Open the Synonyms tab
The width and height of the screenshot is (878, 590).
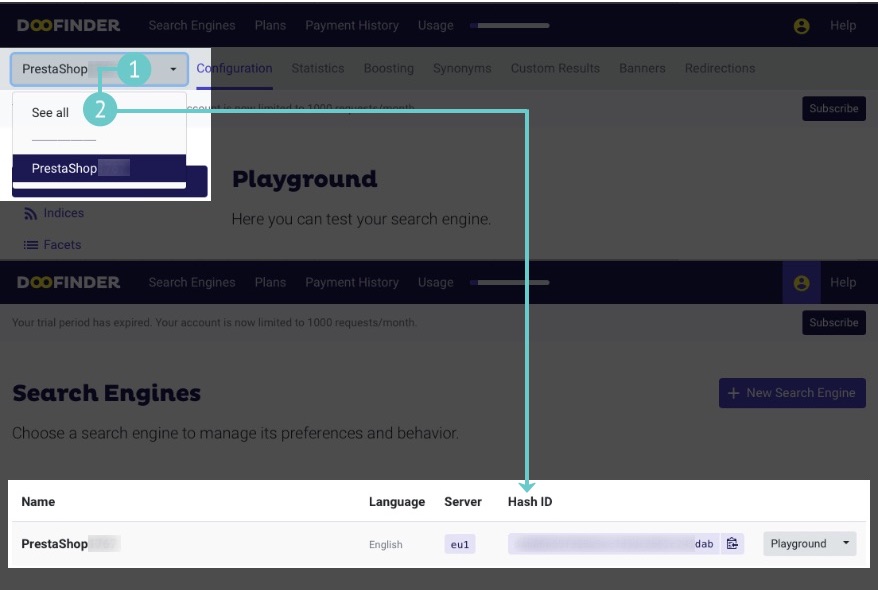(x=462, y=68)
